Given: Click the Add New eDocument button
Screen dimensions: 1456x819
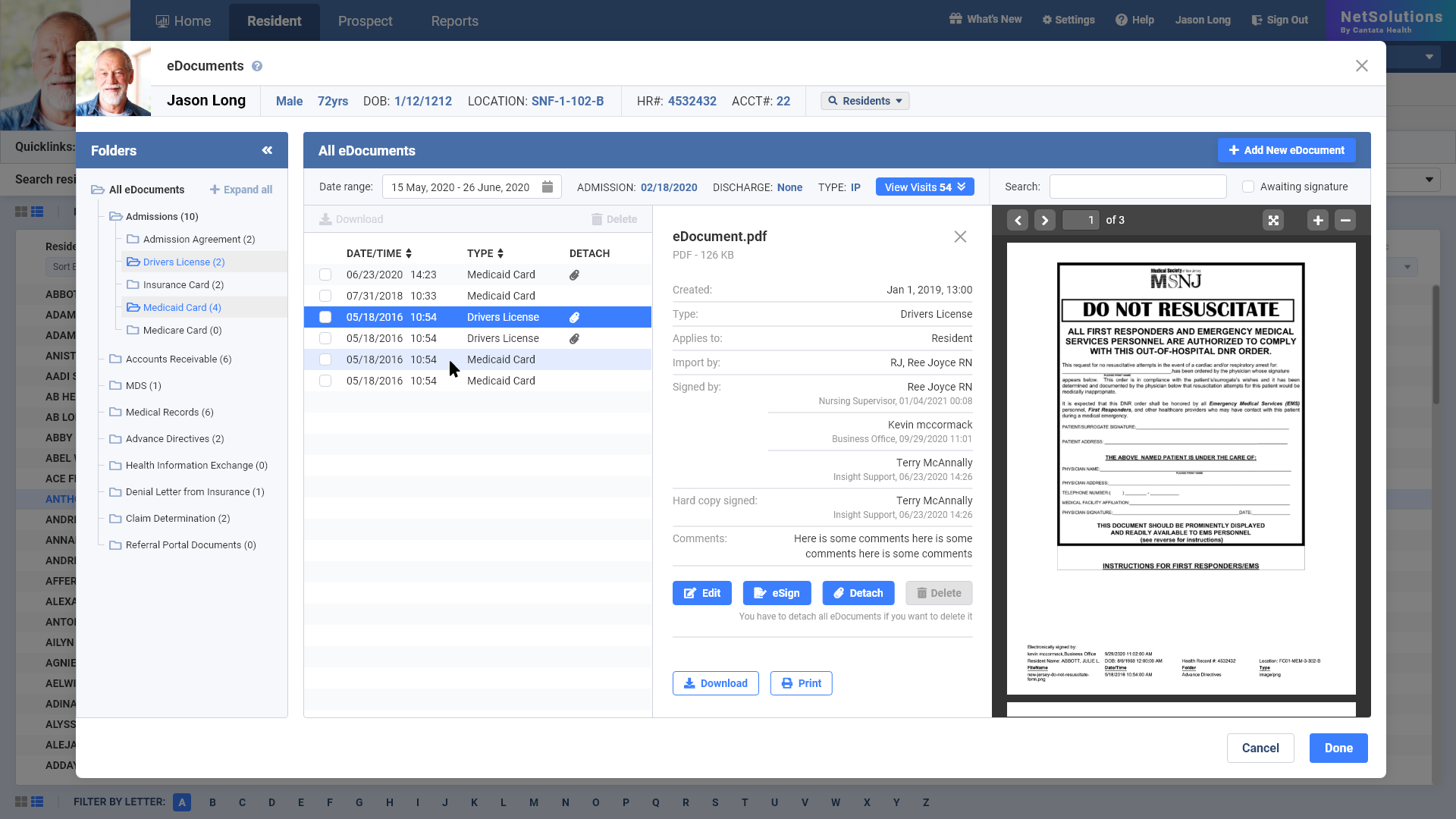Looking at the screenshot, I should pos(1286,150).
